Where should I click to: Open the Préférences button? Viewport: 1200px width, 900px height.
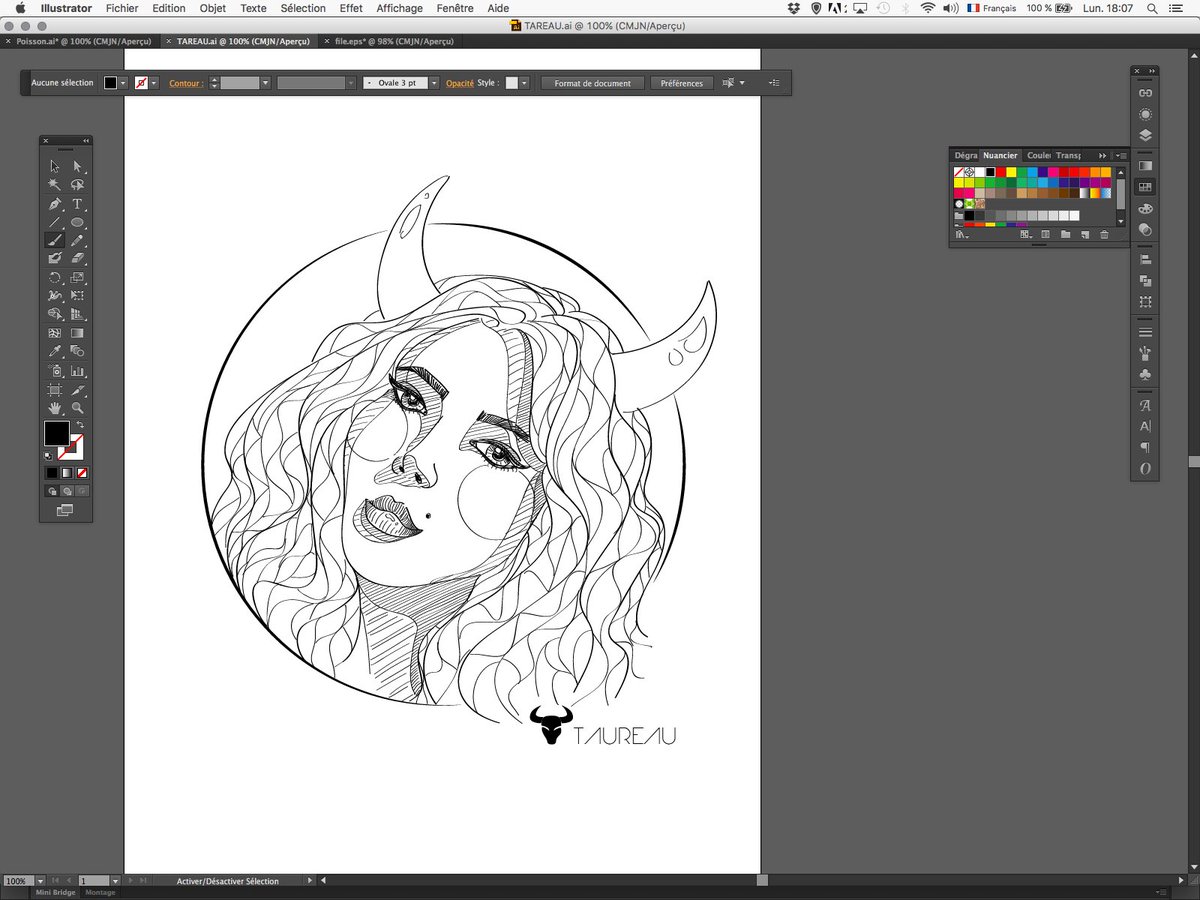[x=681, y=83]
